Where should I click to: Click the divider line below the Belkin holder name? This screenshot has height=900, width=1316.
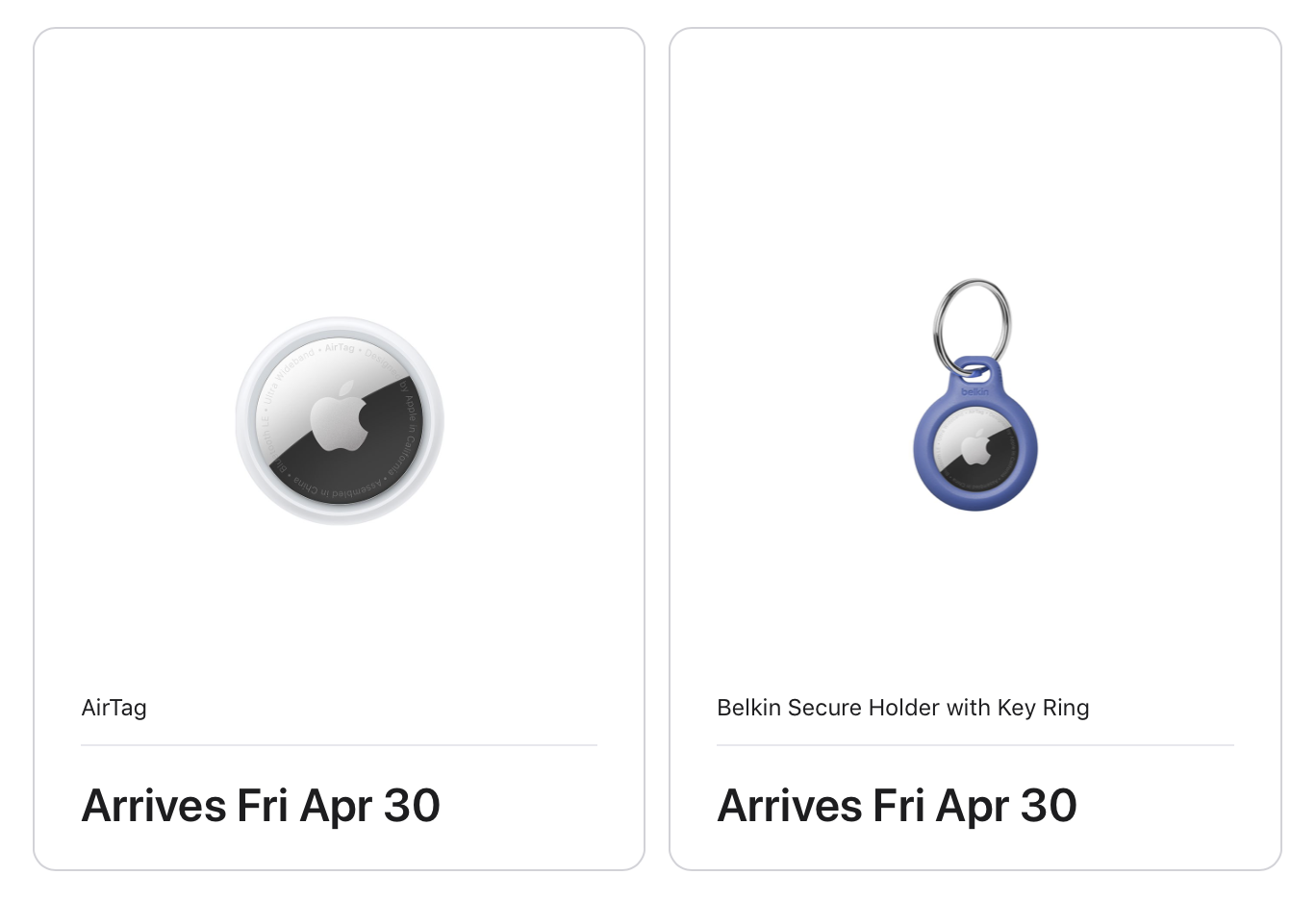point(974,745)
